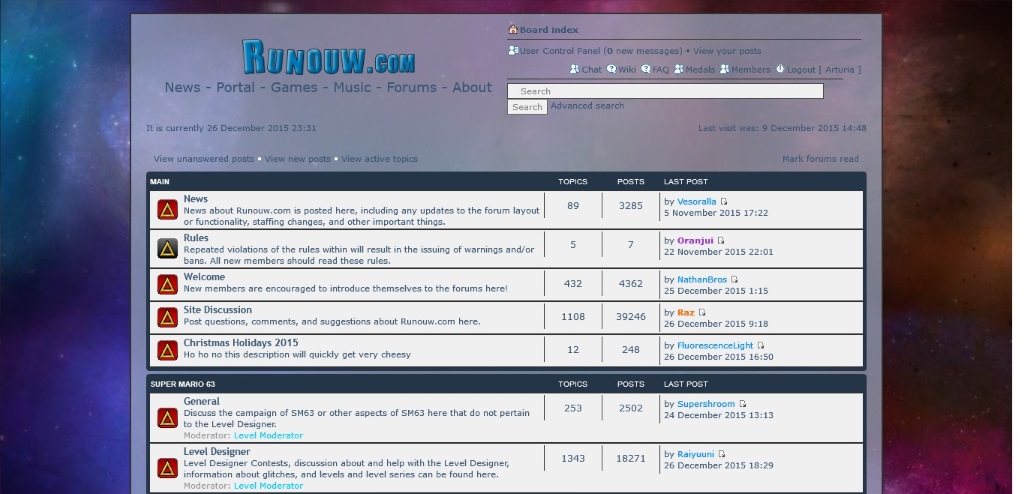Click the Logout power icon
Screen dimensions: 1025x494
tap(779, 70)
